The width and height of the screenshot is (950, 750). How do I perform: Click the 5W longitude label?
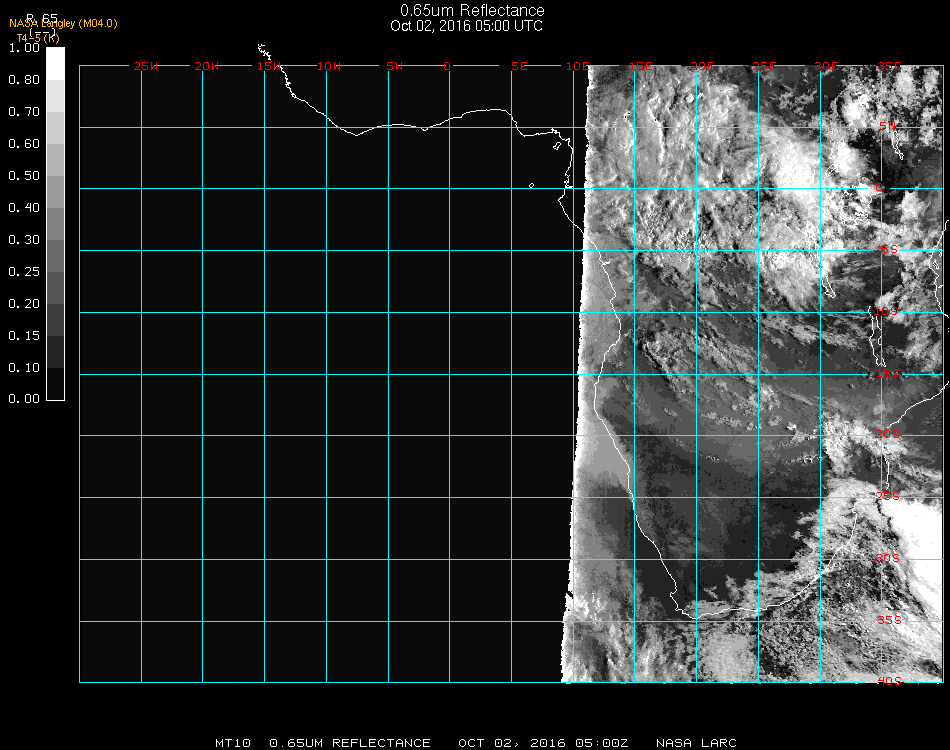click(x=393, y=67)
